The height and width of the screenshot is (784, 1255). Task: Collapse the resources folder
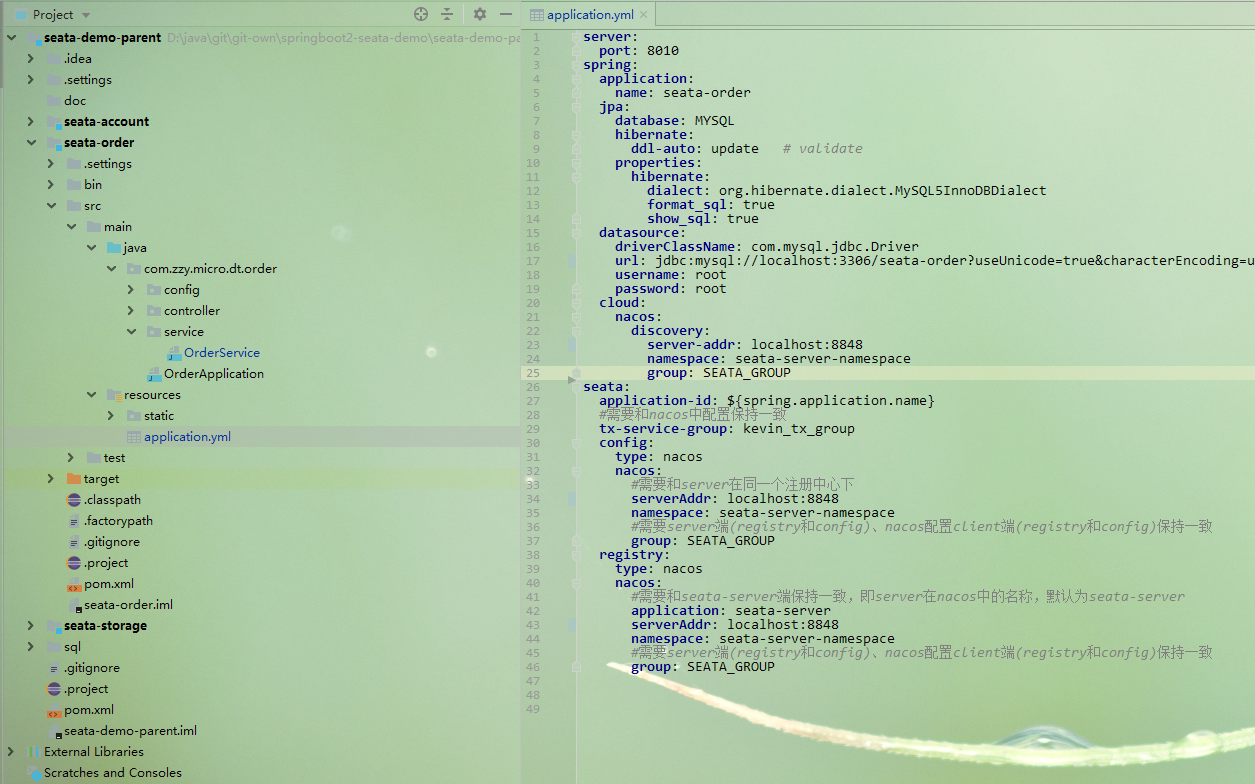click(x=91, y=395)
